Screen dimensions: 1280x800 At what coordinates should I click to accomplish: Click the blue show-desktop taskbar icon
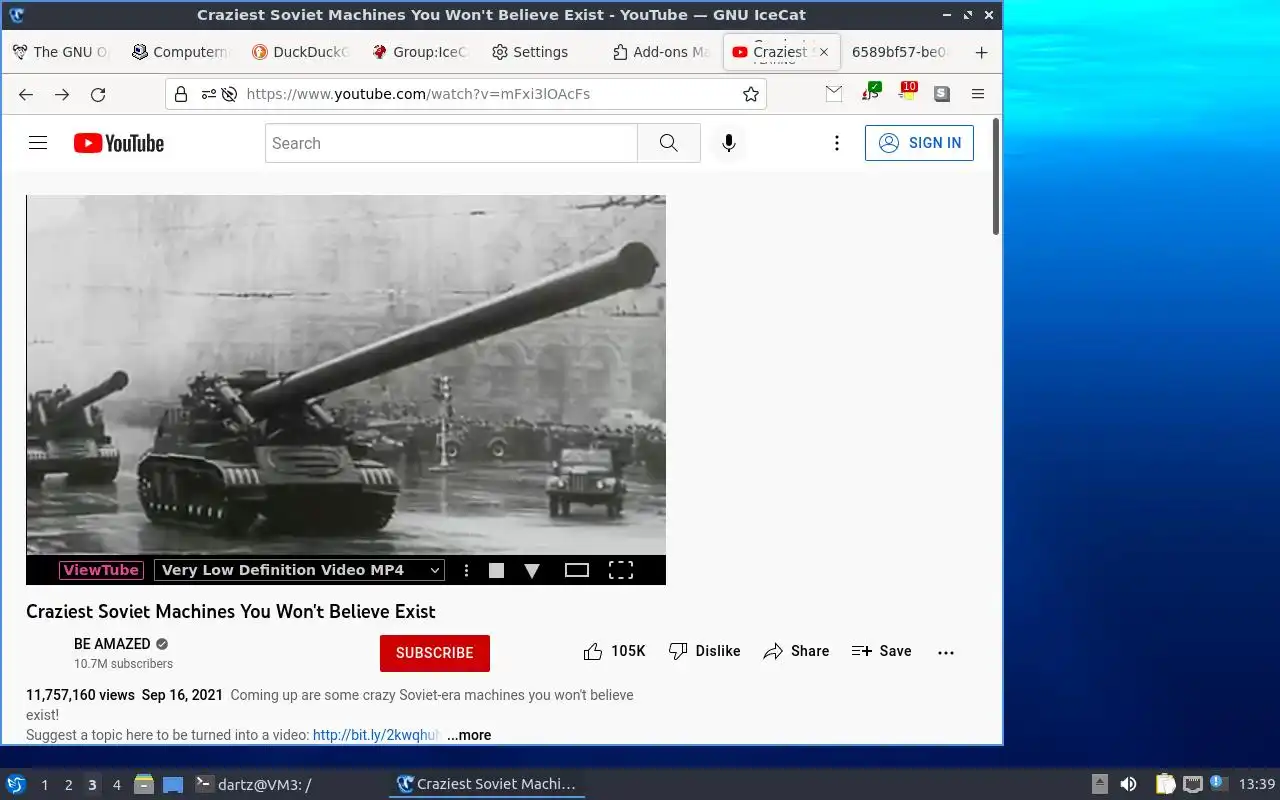pos(173,785)
